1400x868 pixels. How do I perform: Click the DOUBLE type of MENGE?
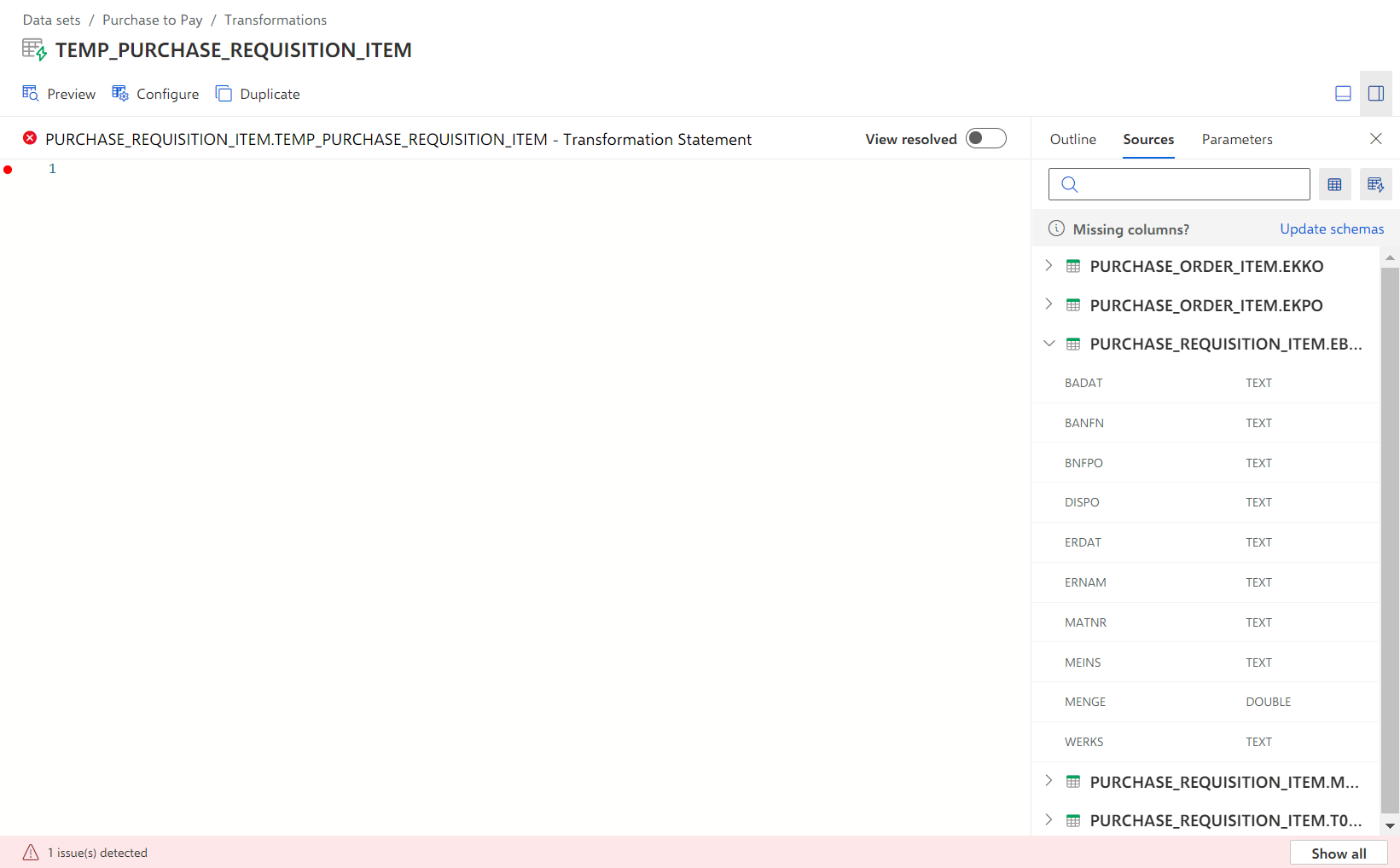pyautogui.click(x=1269, y=702)
